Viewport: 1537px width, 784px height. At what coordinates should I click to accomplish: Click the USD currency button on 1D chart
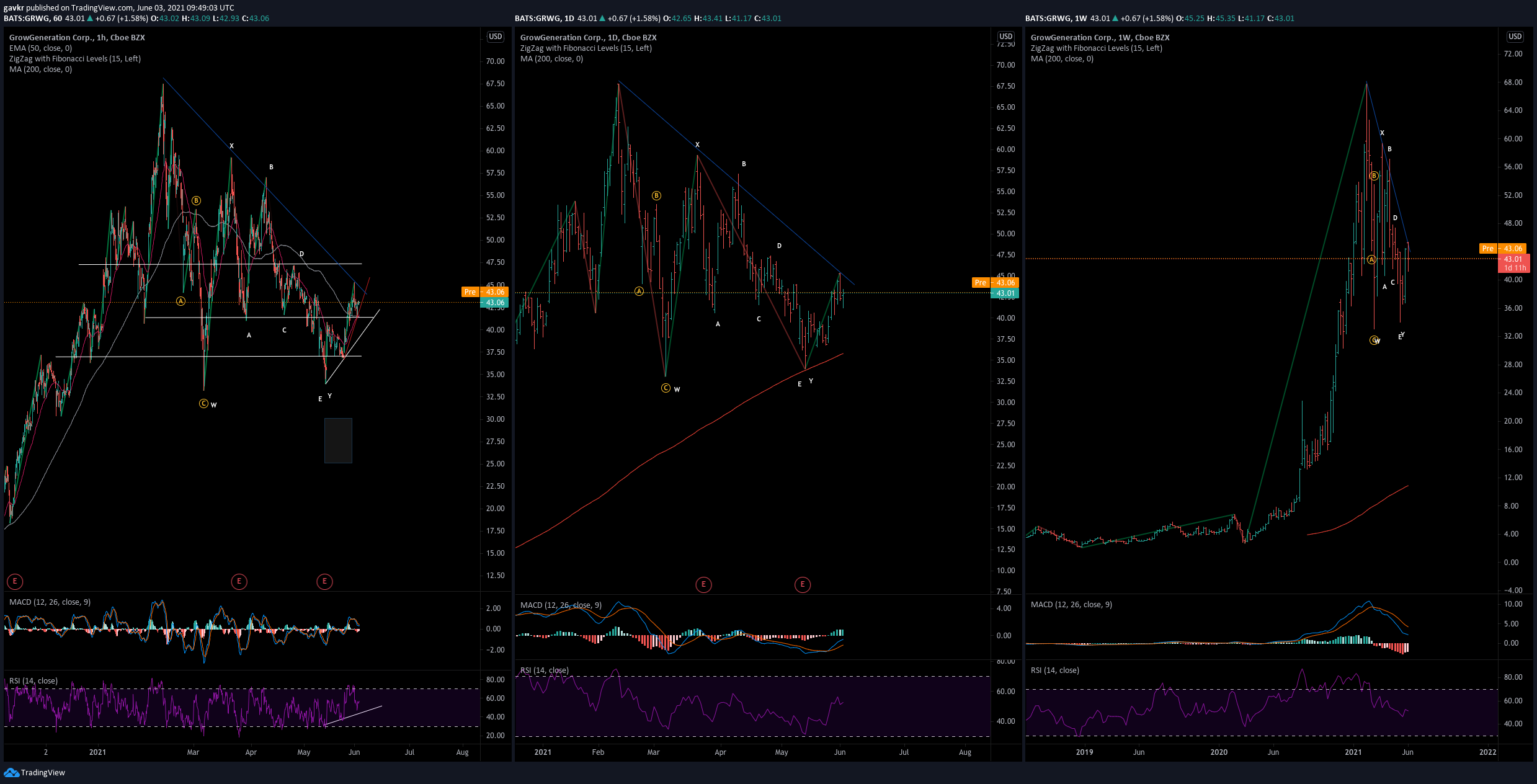point(1006,37)
